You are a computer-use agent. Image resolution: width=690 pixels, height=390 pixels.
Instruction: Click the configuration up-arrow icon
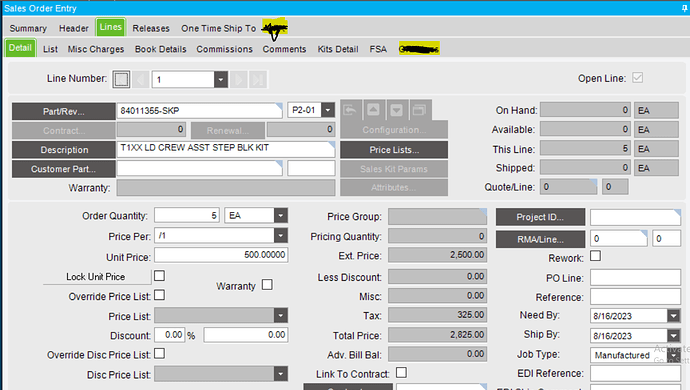click(373, 110)
